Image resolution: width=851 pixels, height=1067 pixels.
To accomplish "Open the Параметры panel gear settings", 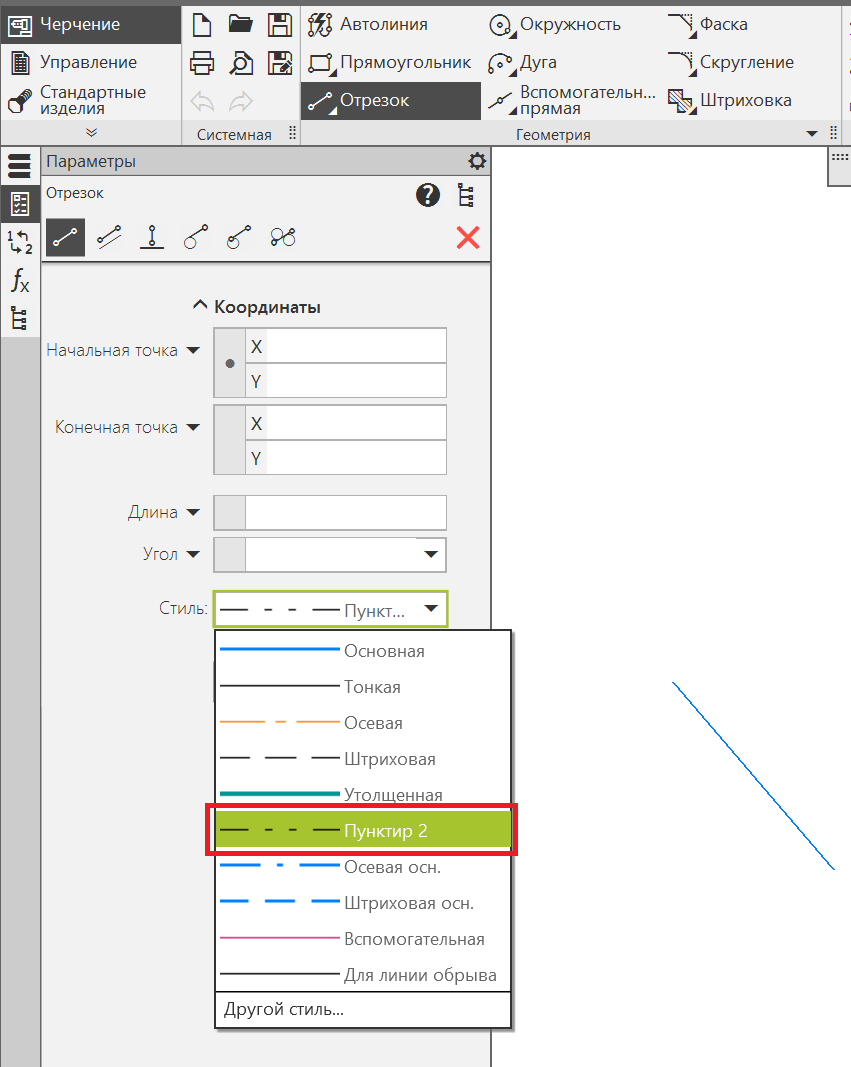I will tap(477, 162).
